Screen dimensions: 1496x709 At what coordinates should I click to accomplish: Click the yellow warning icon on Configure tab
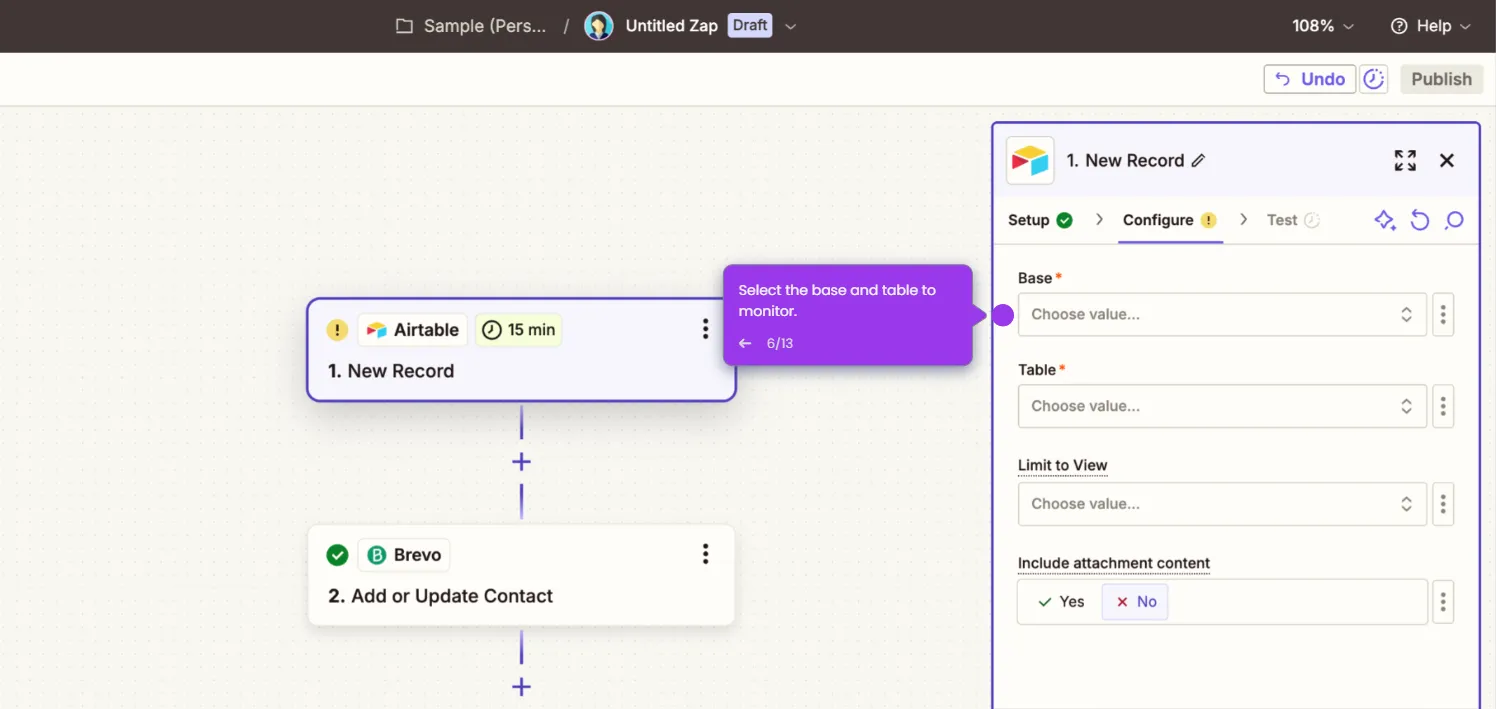pos(1208,220)
